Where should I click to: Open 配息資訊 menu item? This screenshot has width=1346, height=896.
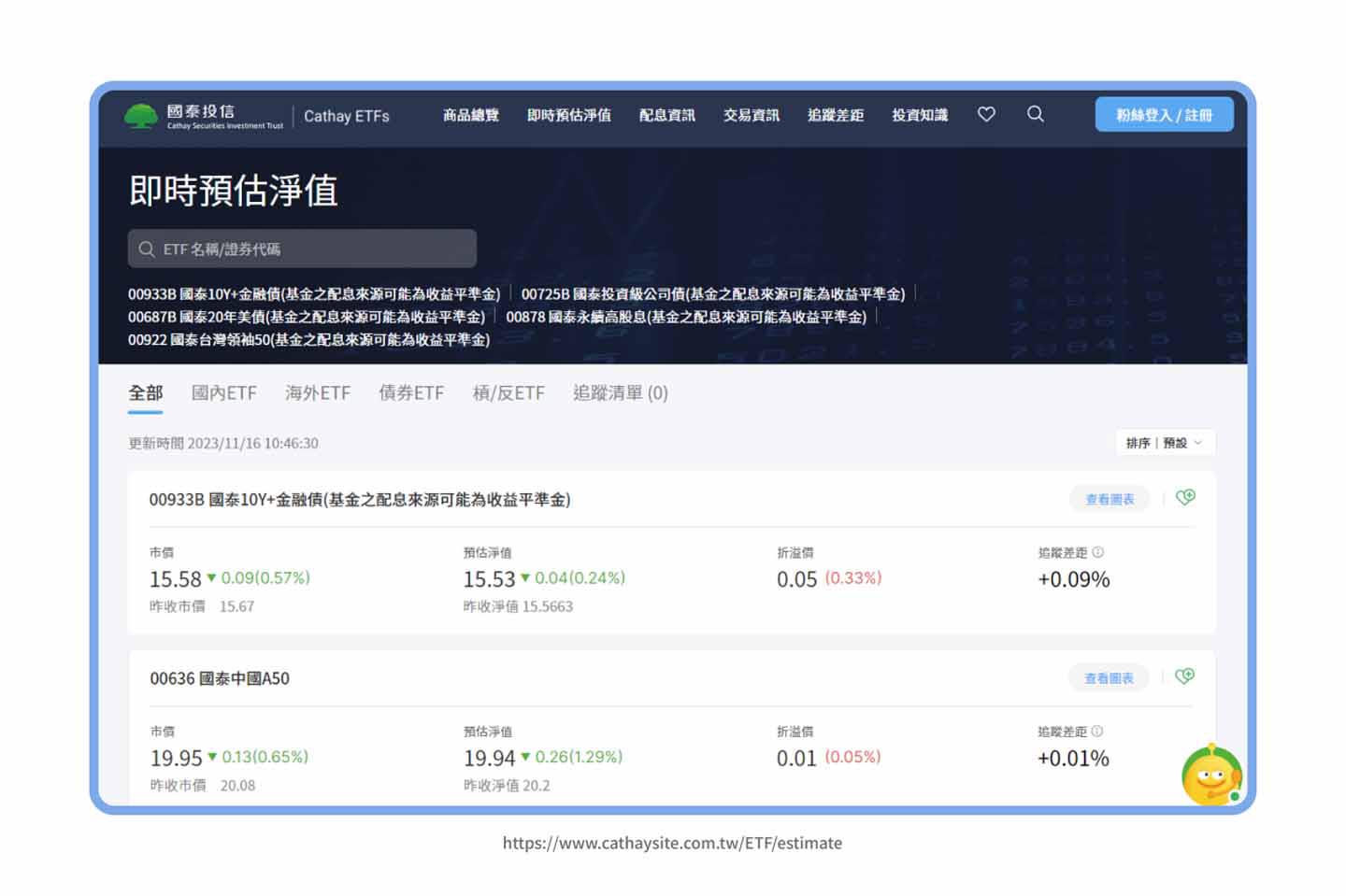[x=667, y=115]
